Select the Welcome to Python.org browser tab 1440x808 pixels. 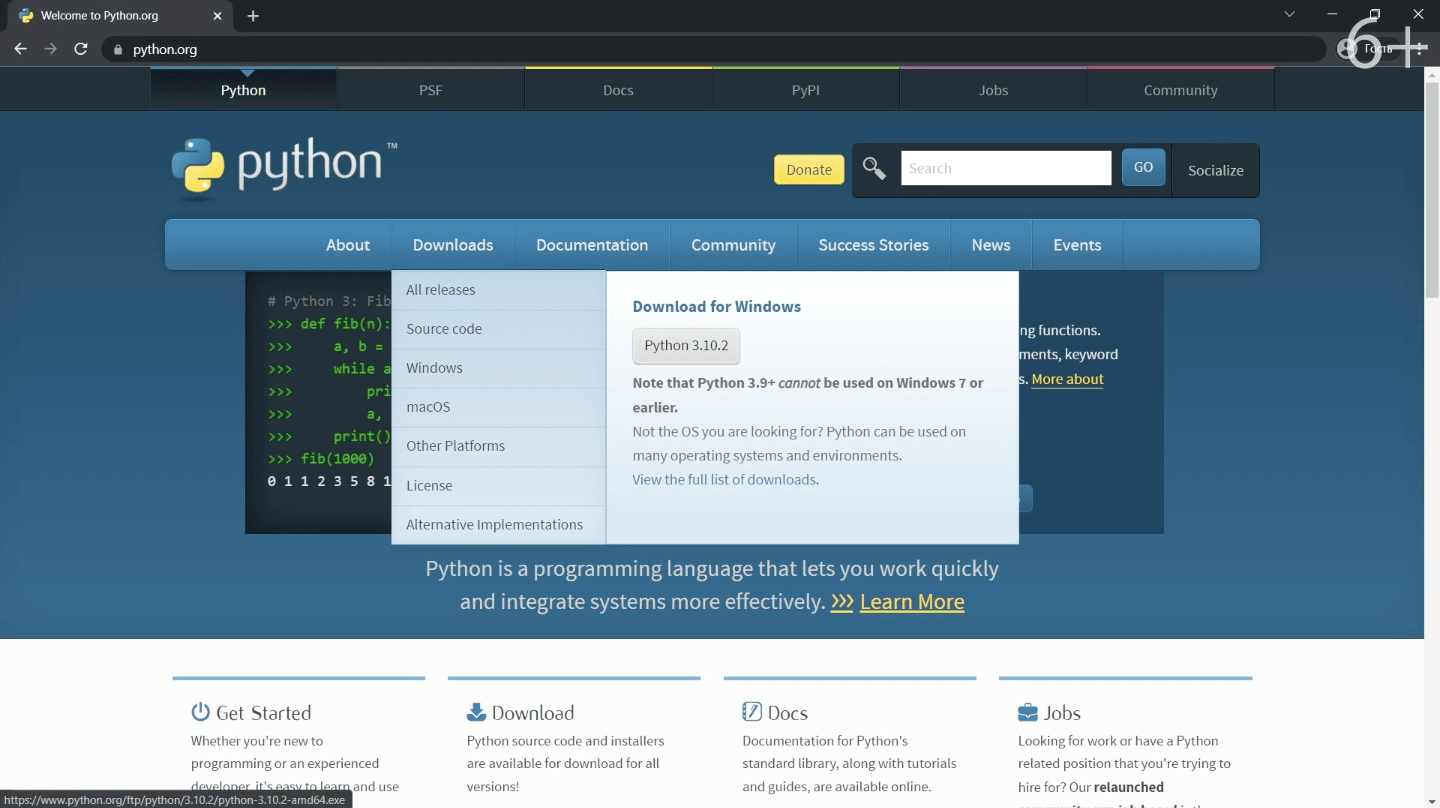(118, 16)
